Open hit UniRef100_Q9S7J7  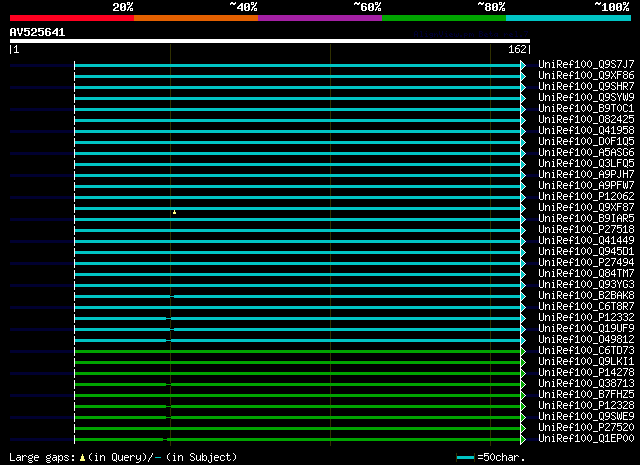pyautogui.click(x=586, y=65)
